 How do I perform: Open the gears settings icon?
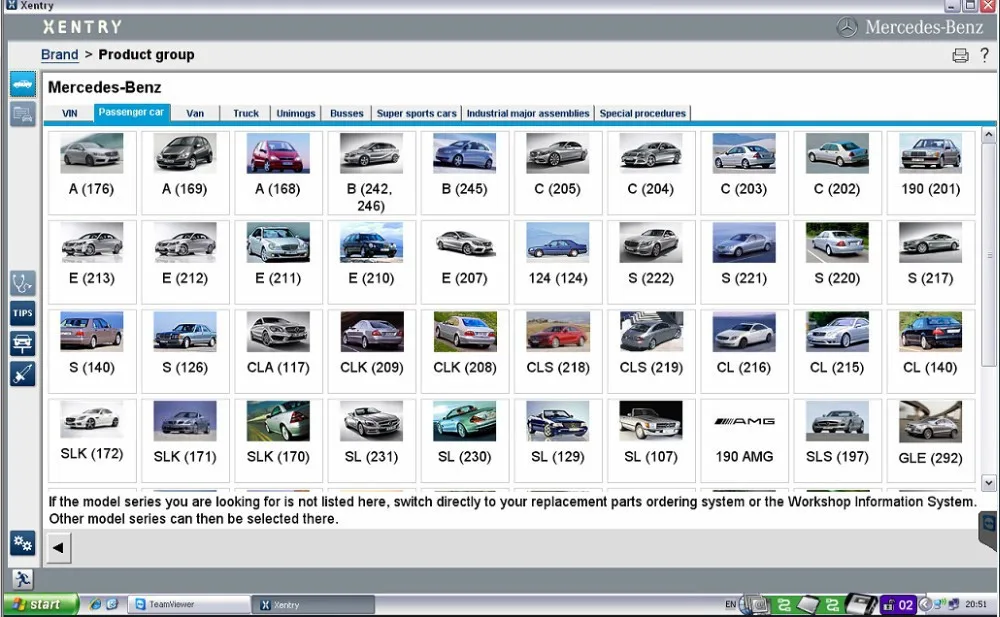click(22, 543)
